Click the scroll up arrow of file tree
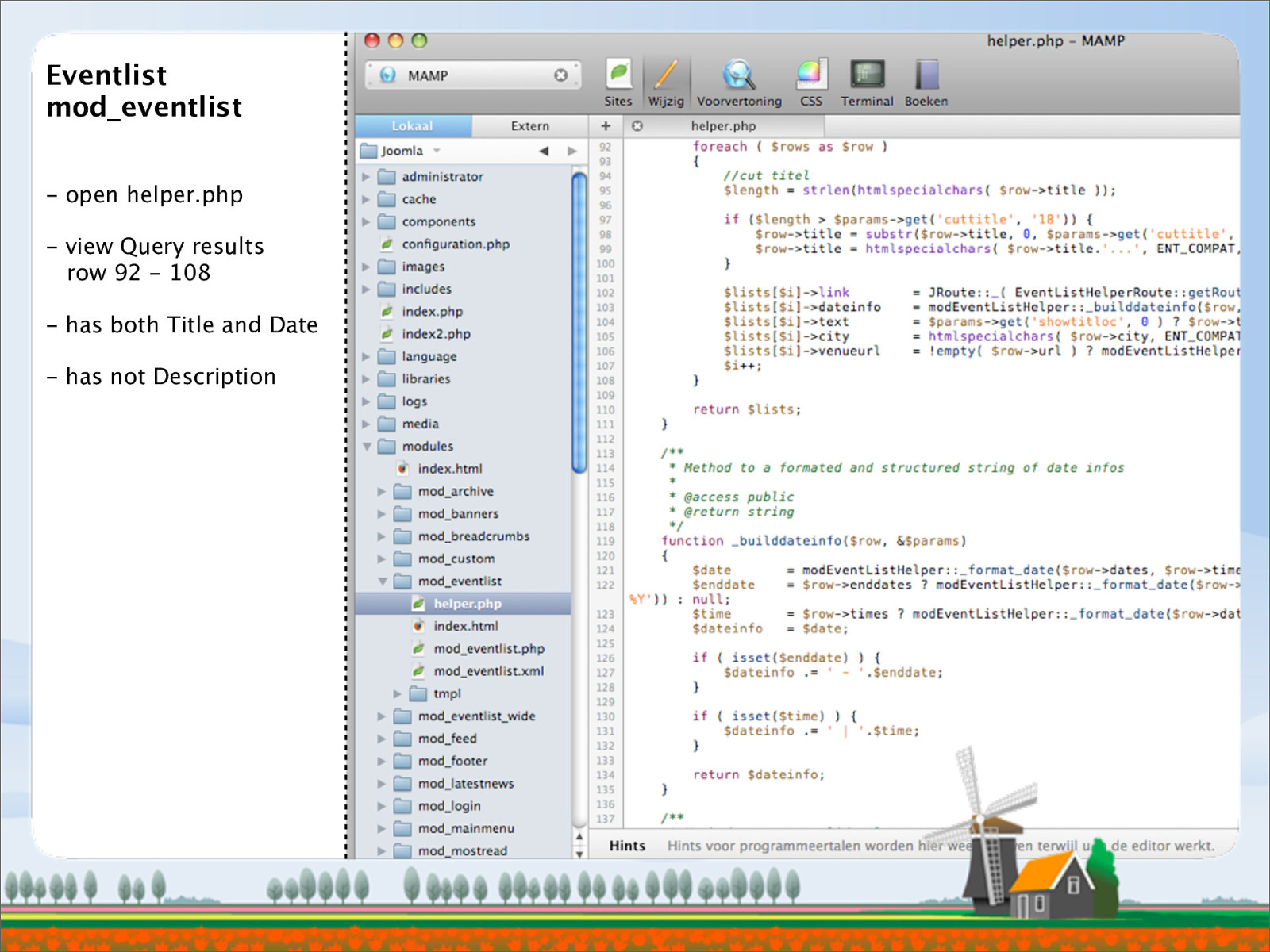Screen dimensions: 1270x952 tap(579, 836)
